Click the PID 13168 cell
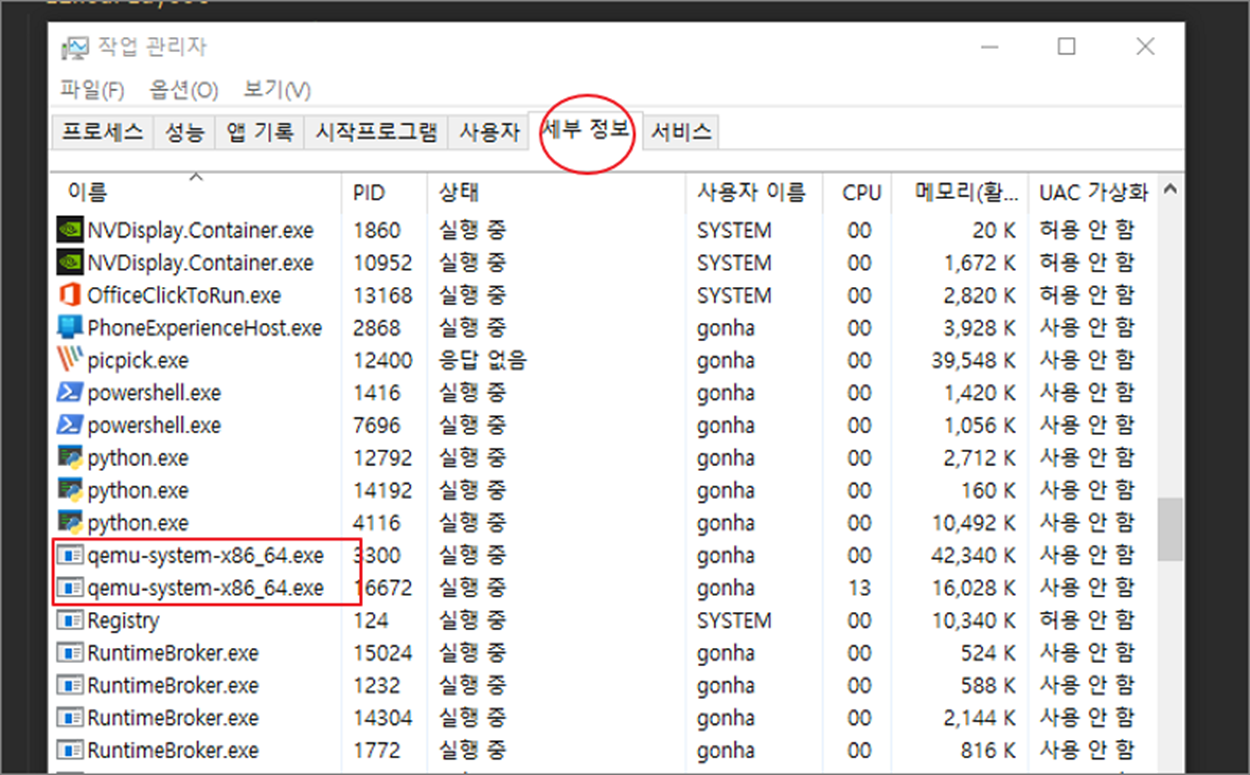Image resolution: width=1250 pixels, height=775 pixels. [x=382, y=295]
